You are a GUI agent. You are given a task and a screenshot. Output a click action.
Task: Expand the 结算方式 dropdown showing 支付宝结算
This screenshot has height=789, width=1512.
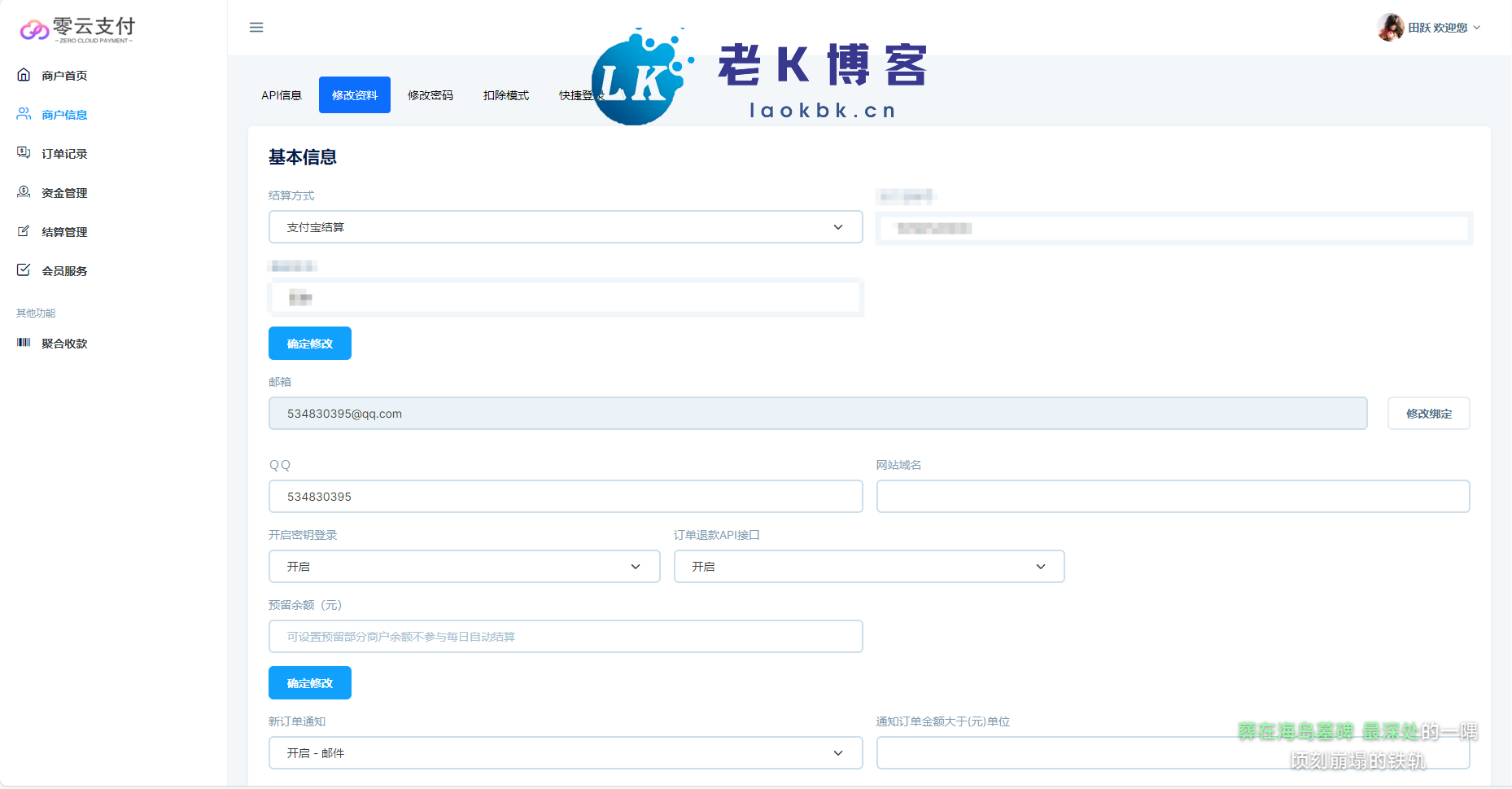(x=565, y=227)
